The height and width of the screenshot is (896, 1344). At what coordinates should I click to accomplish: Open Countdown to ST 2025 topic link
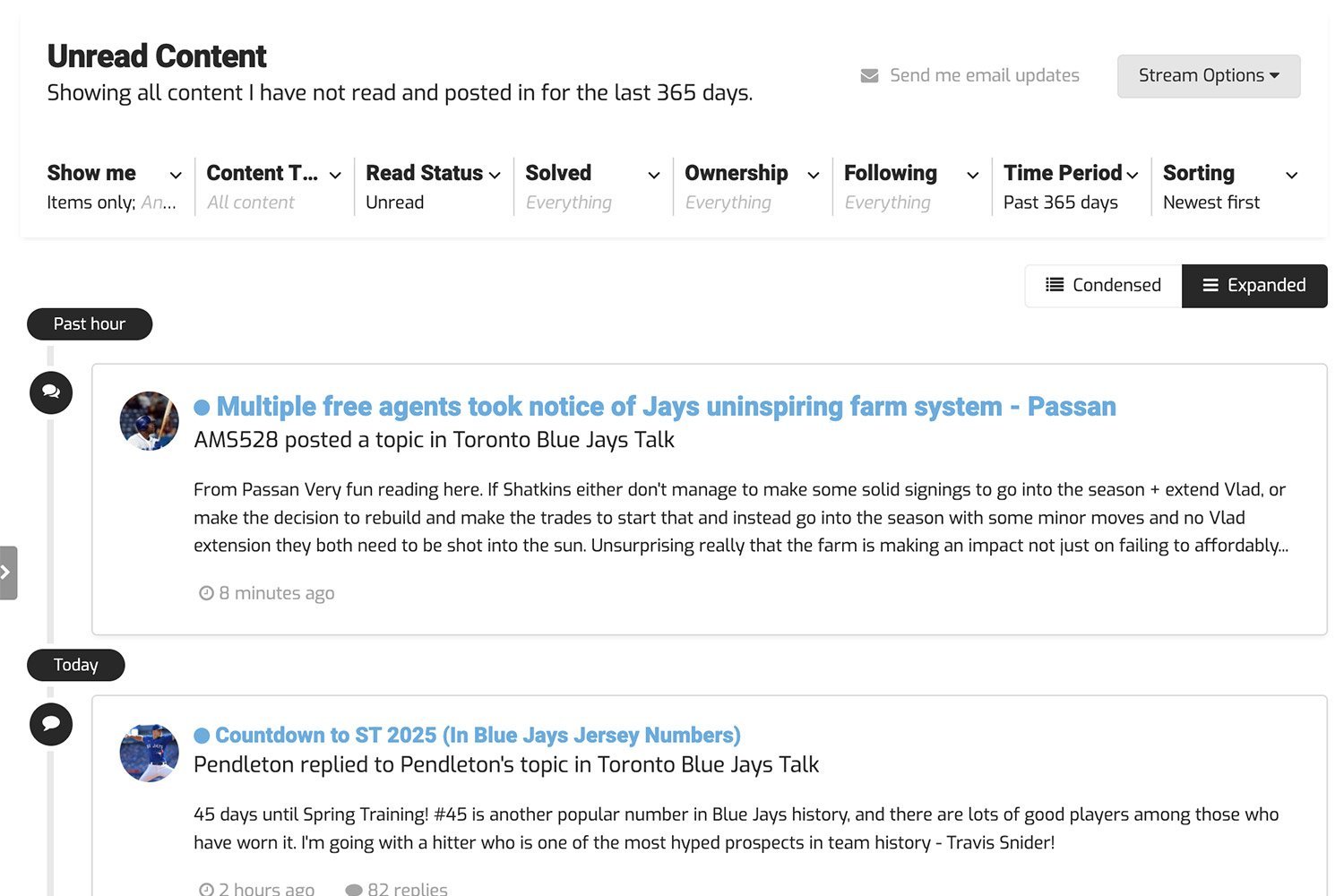click(478, 736)
